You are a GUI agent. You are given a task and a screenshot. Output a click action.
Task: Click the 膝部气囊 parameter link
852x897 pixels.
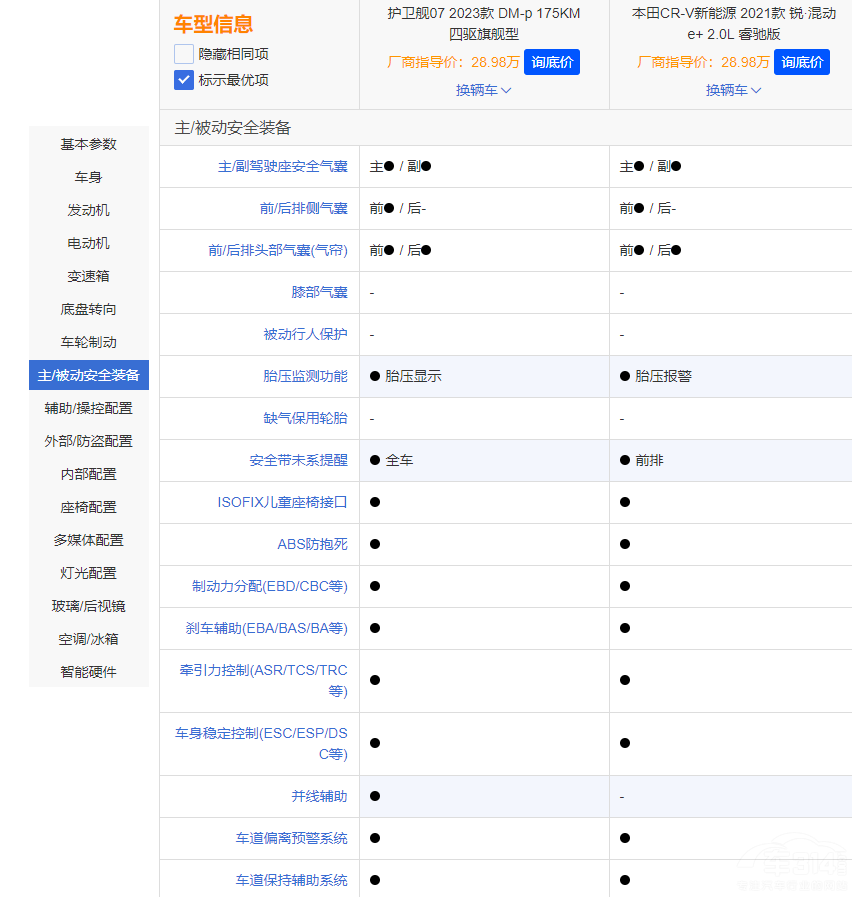click(x=319, y=292)
